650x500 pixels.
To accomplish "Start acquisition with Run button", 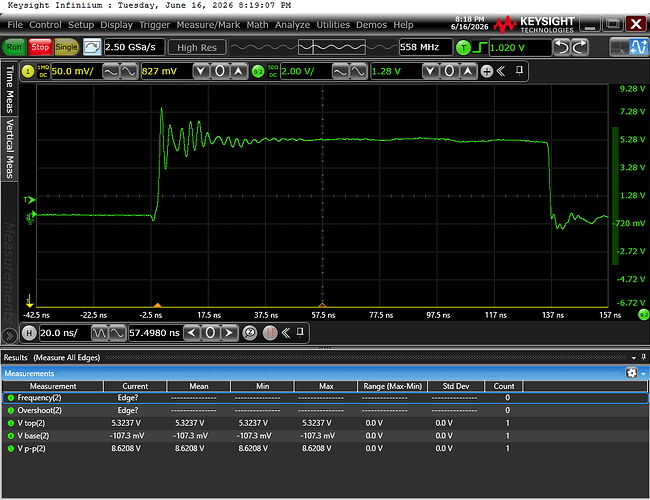I will click(14, 47).
